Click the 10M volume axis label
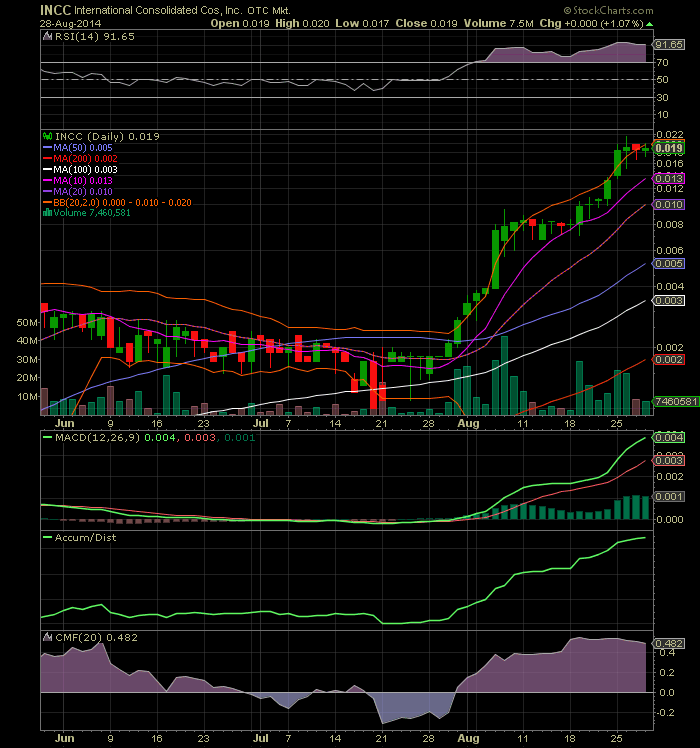700x748 pixels. [x=28, y=396]
